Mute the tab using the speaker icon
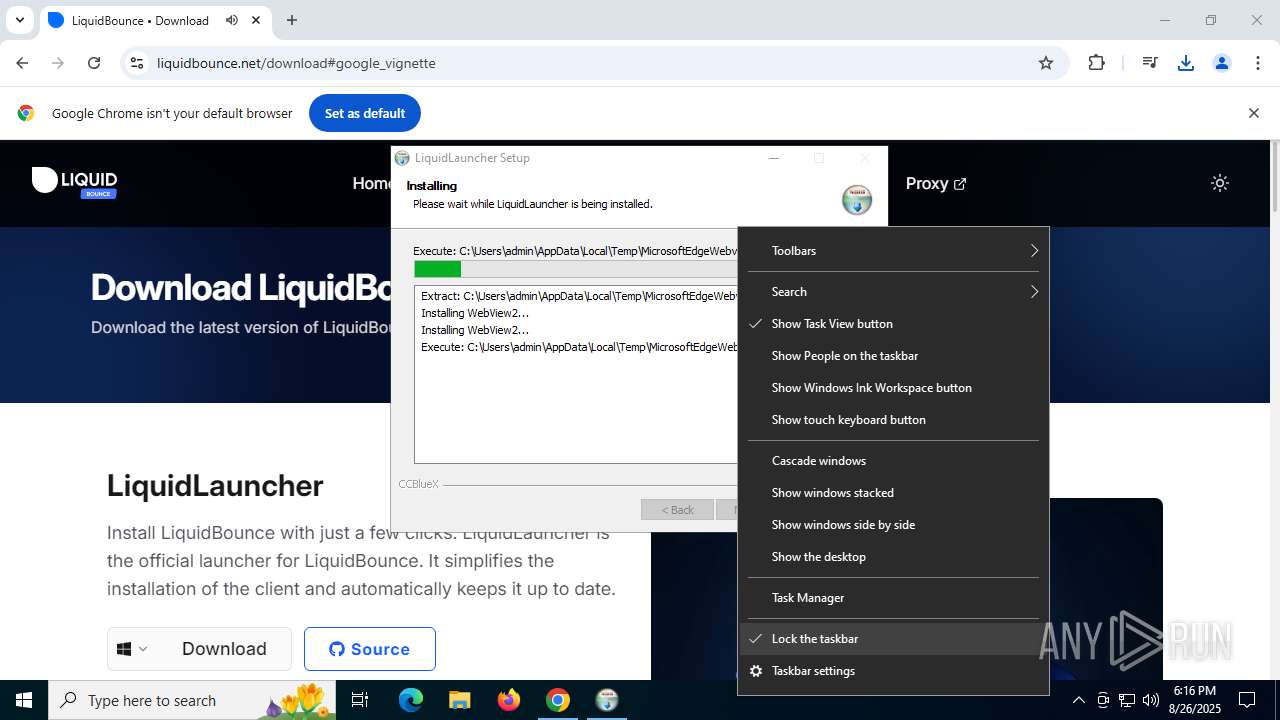The height and width of the screenshot is (720, 1280). (232, 20)
